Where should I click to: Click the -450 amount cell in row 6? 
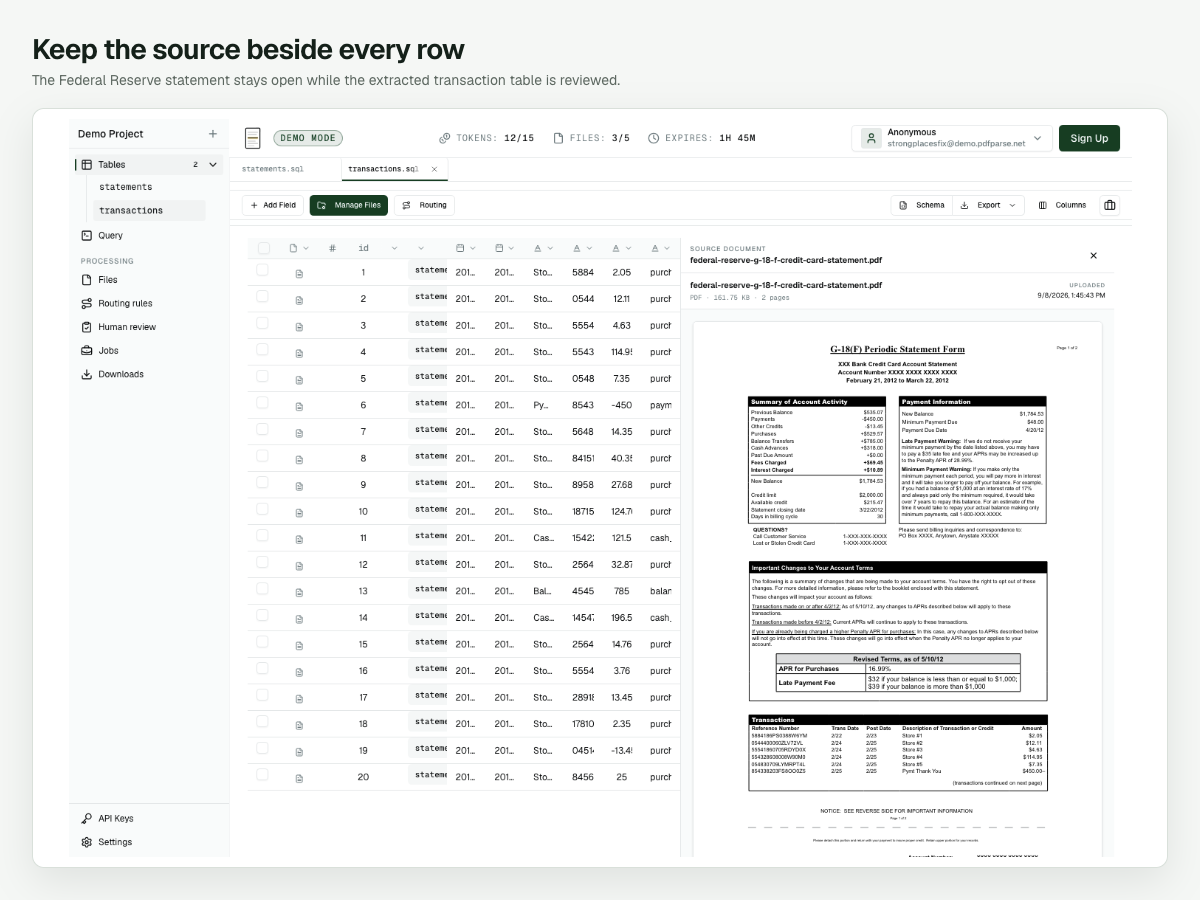(x=622, y=406)
